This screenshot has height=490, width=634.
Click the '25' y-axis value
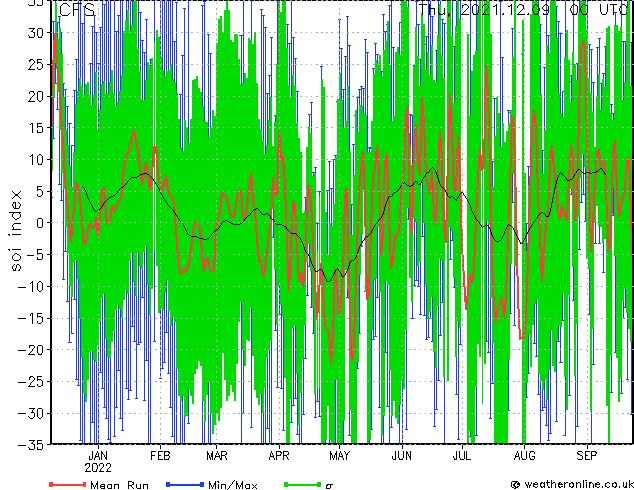(x=36, y=64)
